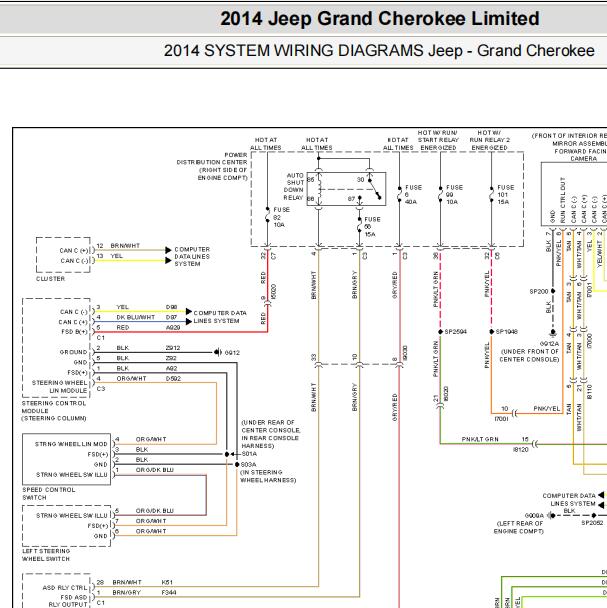The image size is (607, 608).
Task: Select "BRN/WHT" label at cluster pin 12
Action: coord(125,246)
